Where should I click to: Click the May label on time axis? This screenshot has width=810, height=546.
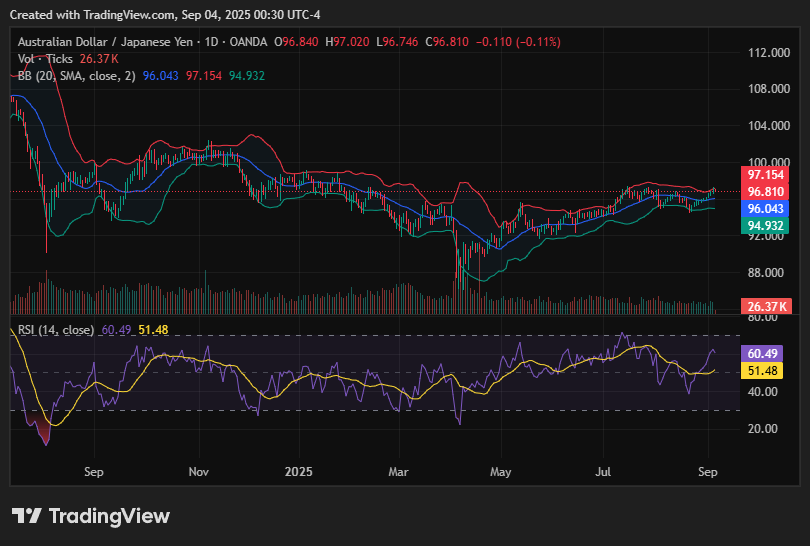pos(501,472)
